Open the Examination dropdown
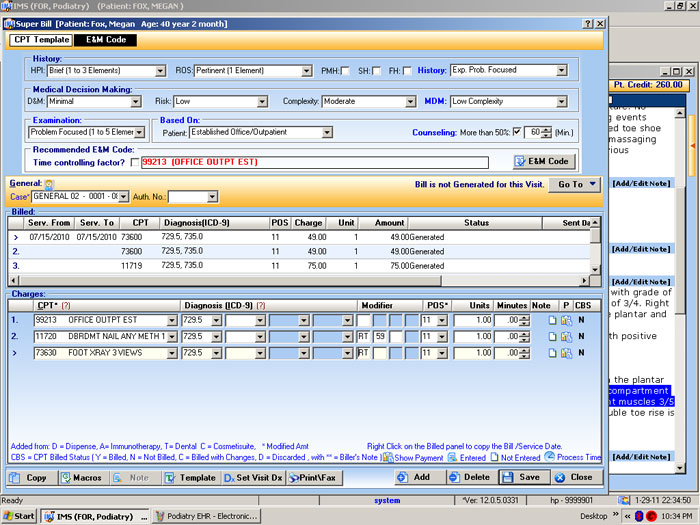The height and width of the screenshot is (525, 700). click(140, 133)
